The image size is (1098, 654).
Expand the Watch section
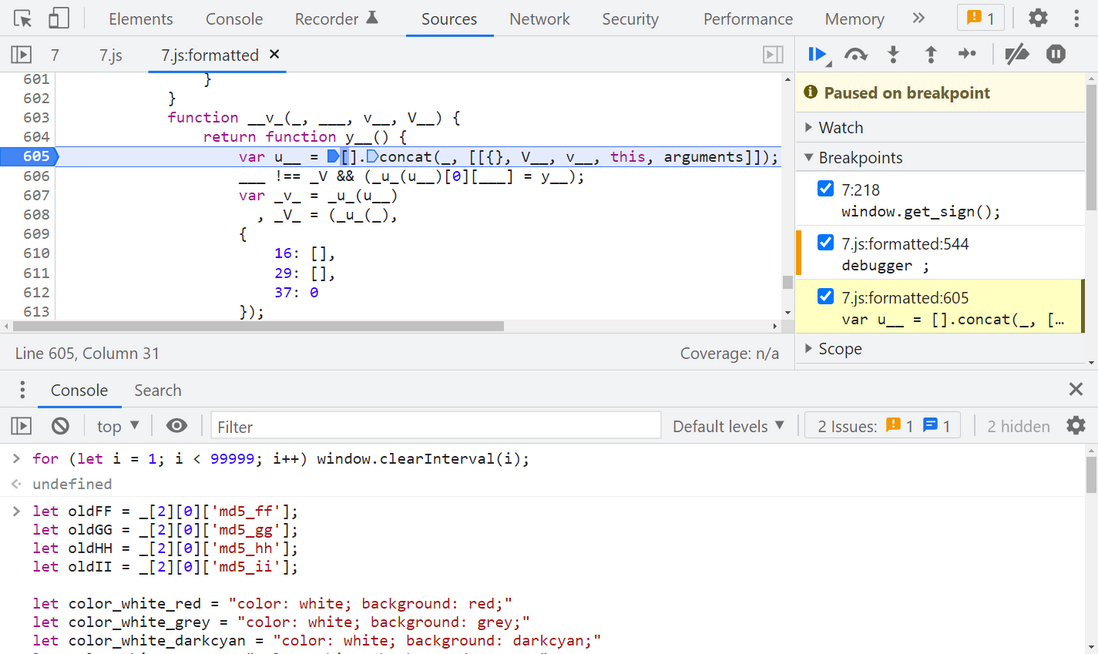940,127
